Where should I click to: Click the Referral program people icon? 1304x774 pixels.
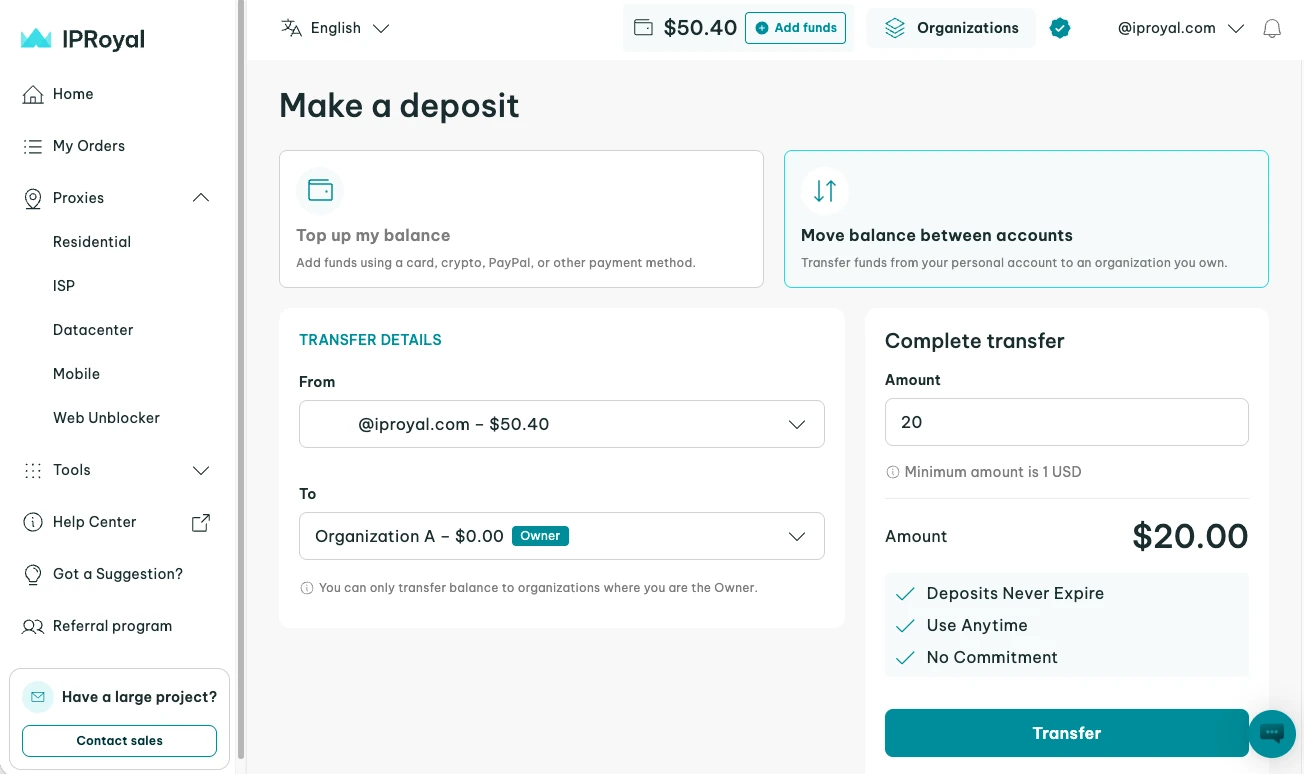click(33, 626)
